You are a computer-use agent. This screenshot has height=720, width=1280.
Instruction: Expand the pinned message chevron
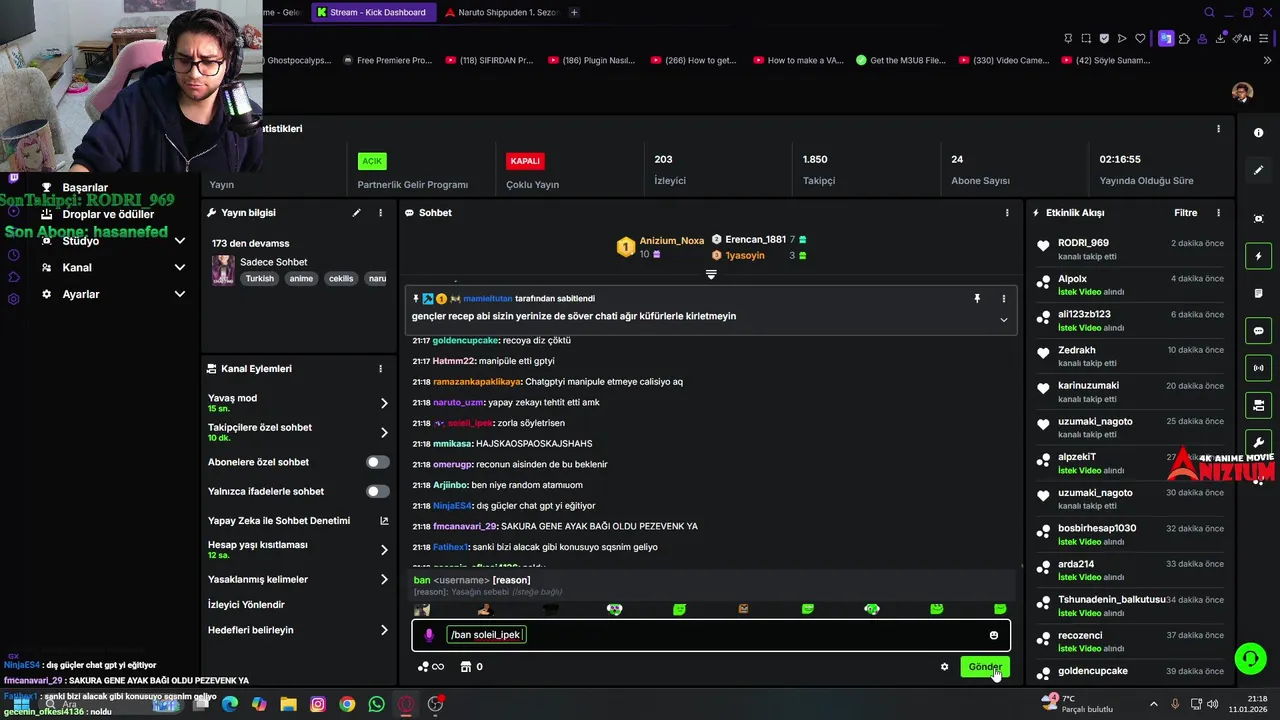click(1004, 320)
